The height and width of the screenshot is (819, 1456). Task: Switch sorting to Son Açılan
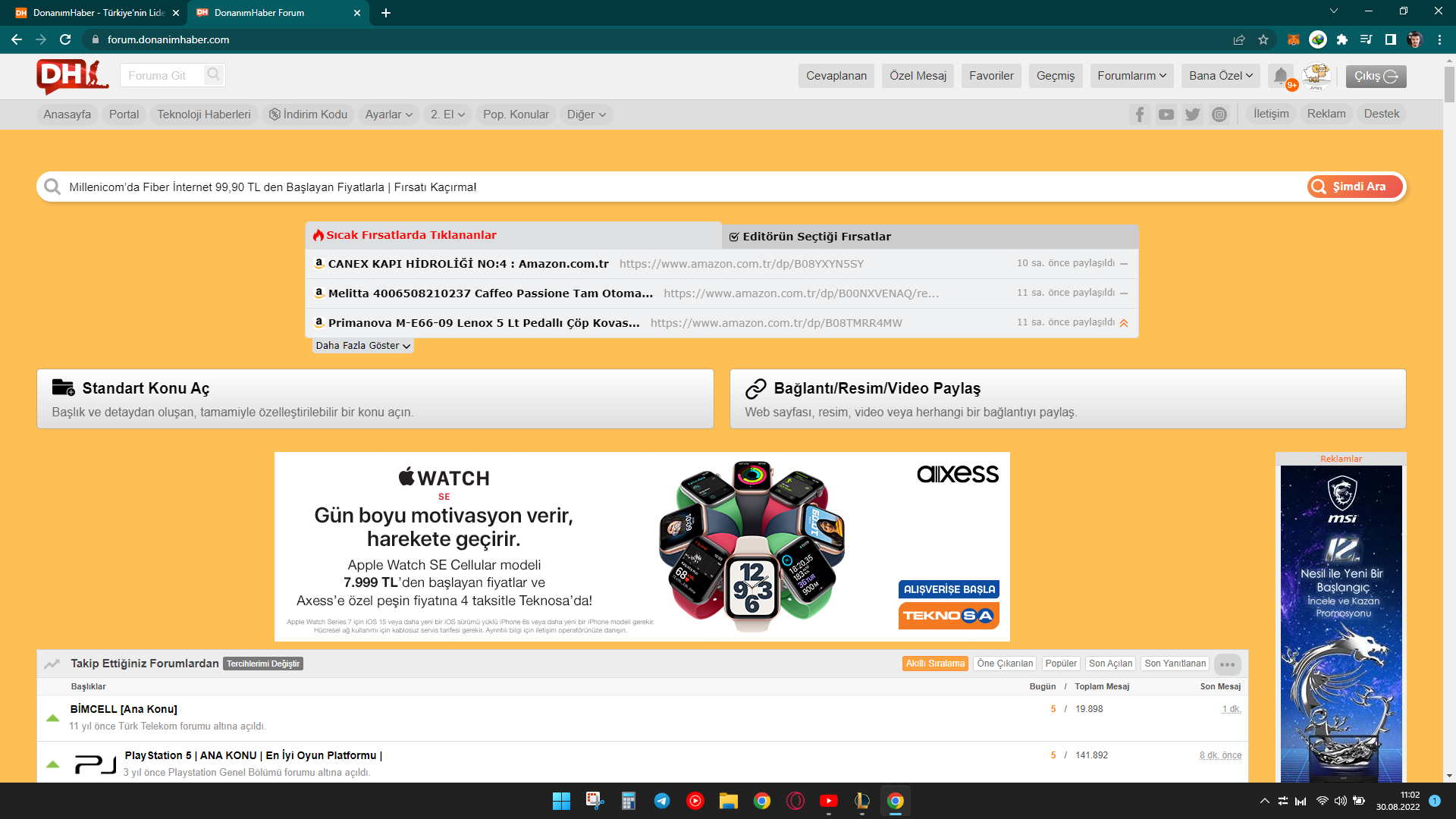click(1110, 664)
